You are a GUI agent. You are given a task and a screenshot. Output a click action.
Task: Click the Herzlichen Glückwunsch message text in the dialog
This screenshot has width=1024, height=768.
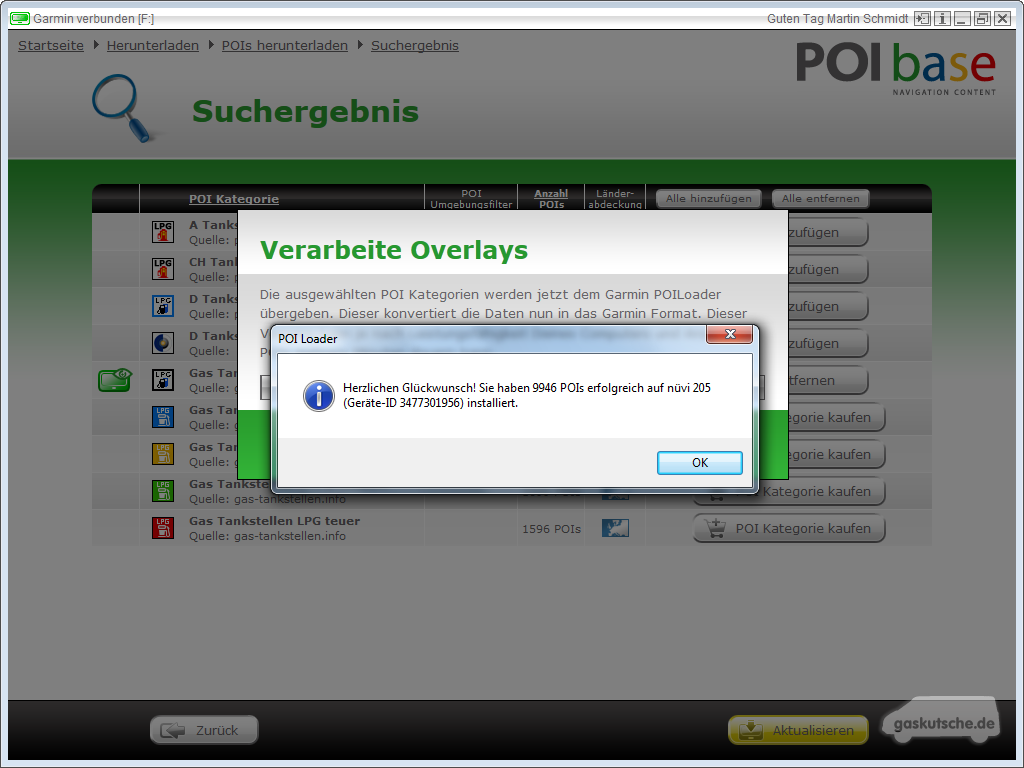(526, 395)
